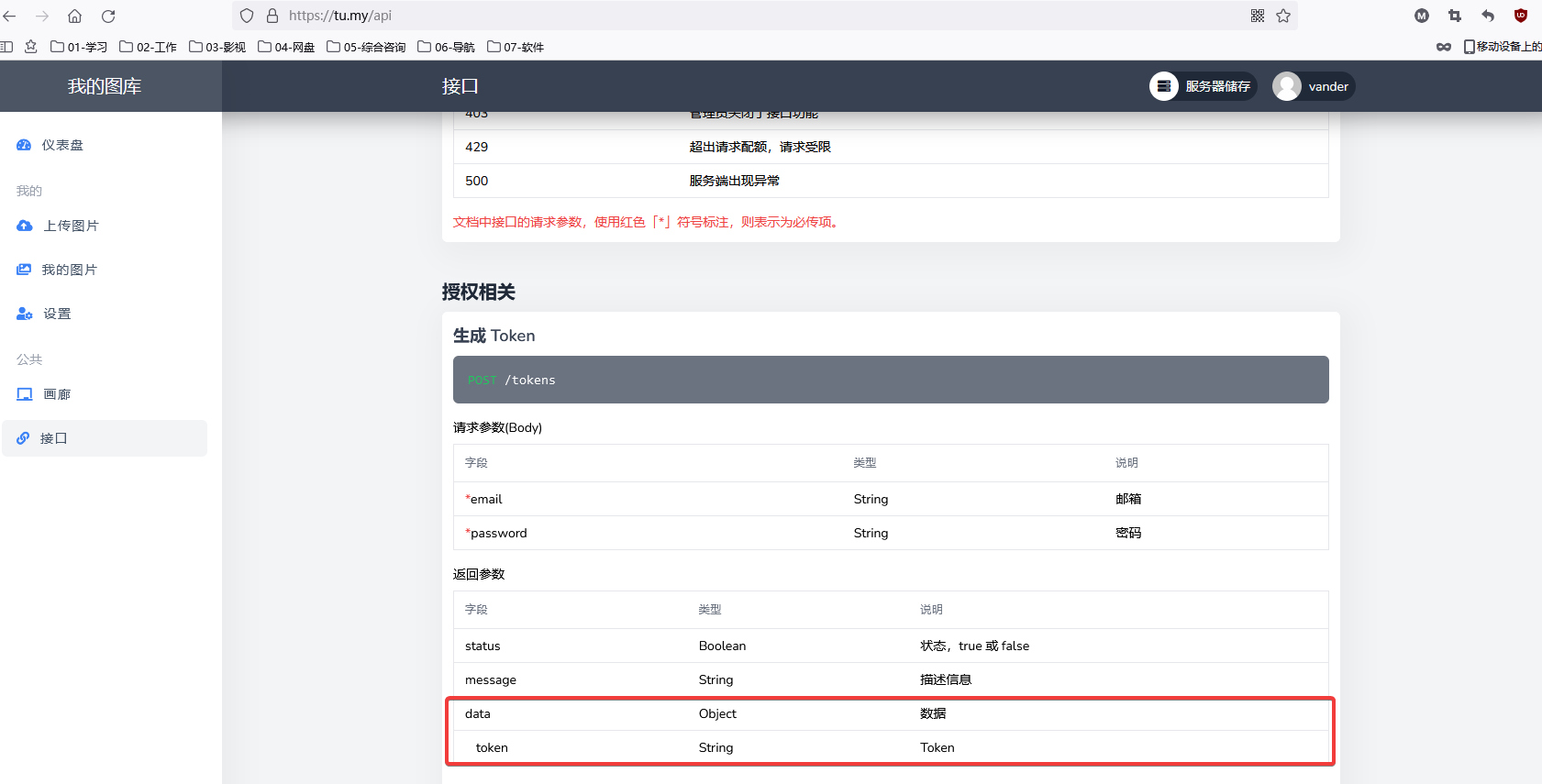Select 接口 in sidebar
Viewport: 1542px width, 784px height.
coord(105,438)
